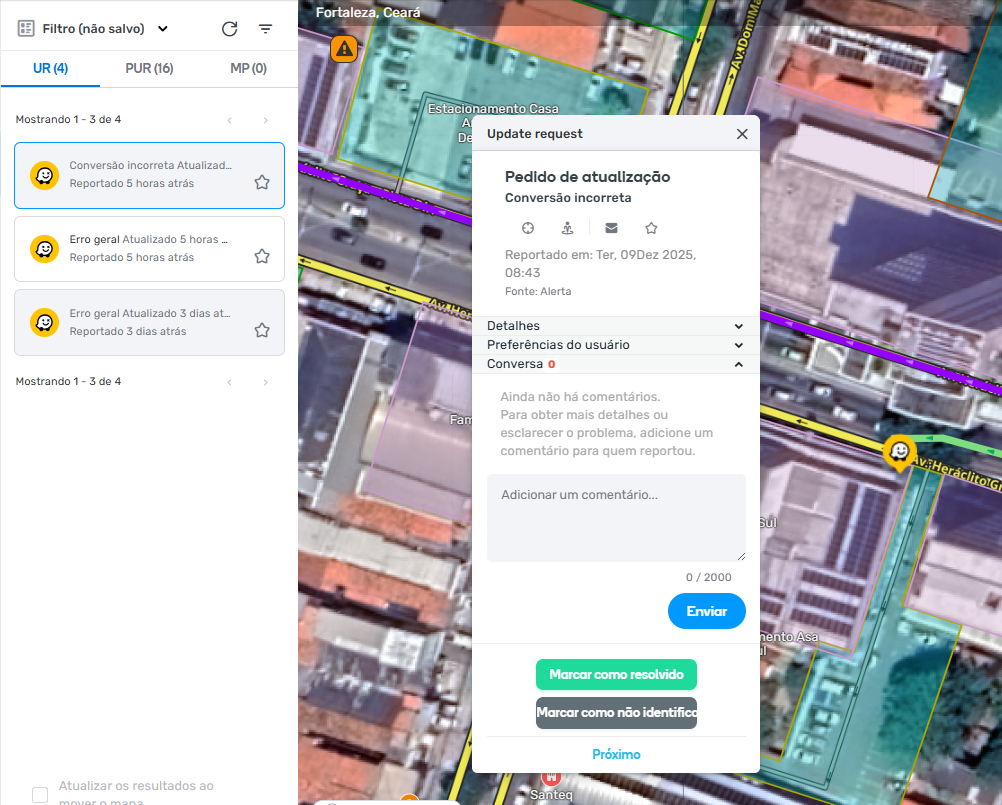Expand 'Preferências do usuário' section

point(615,345)
